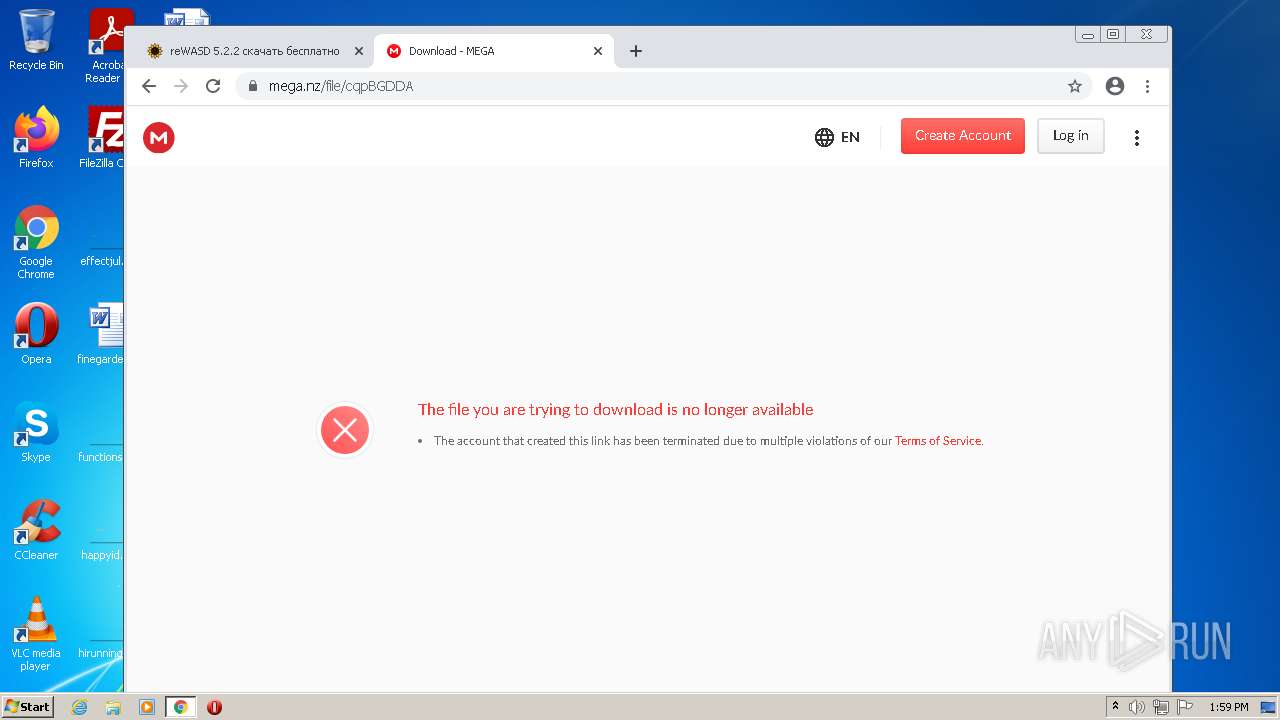1280x720 pixels.
Task: Go back using the browser back arrow
Action: 149,86
